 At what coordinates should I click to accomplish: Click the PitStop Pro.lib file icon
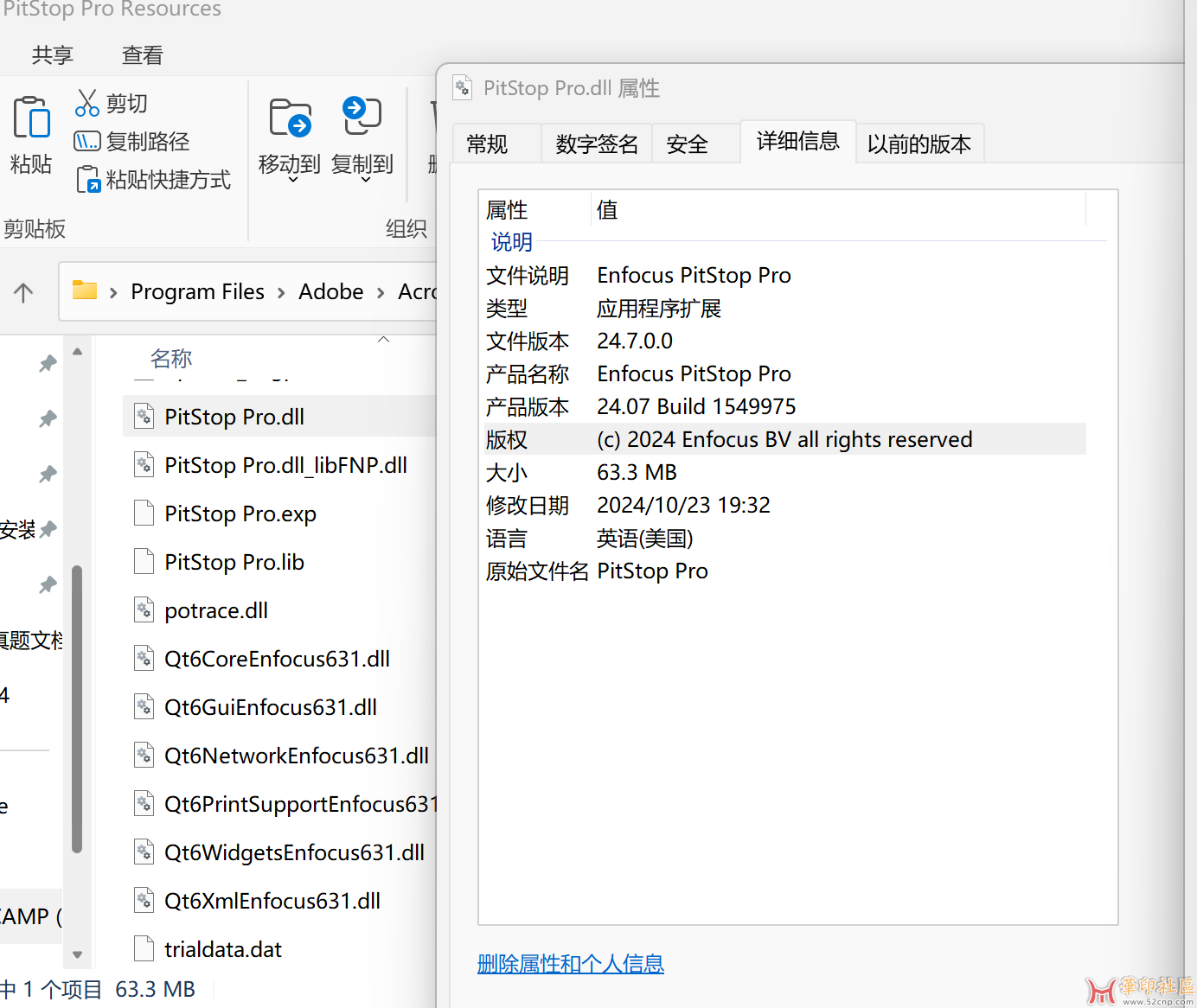coord(144,562)
